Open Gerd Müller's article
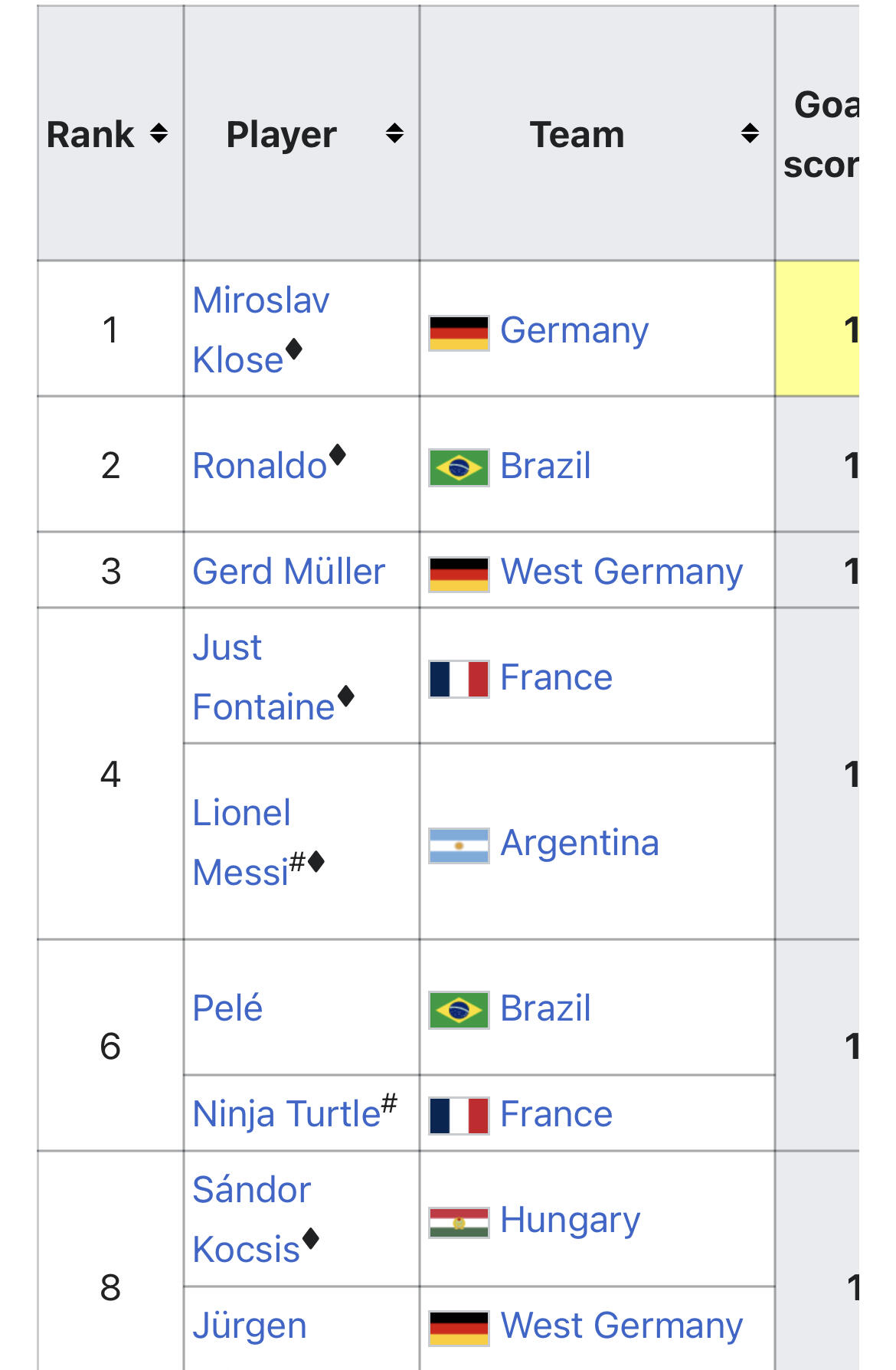 [x=289, y=572]
